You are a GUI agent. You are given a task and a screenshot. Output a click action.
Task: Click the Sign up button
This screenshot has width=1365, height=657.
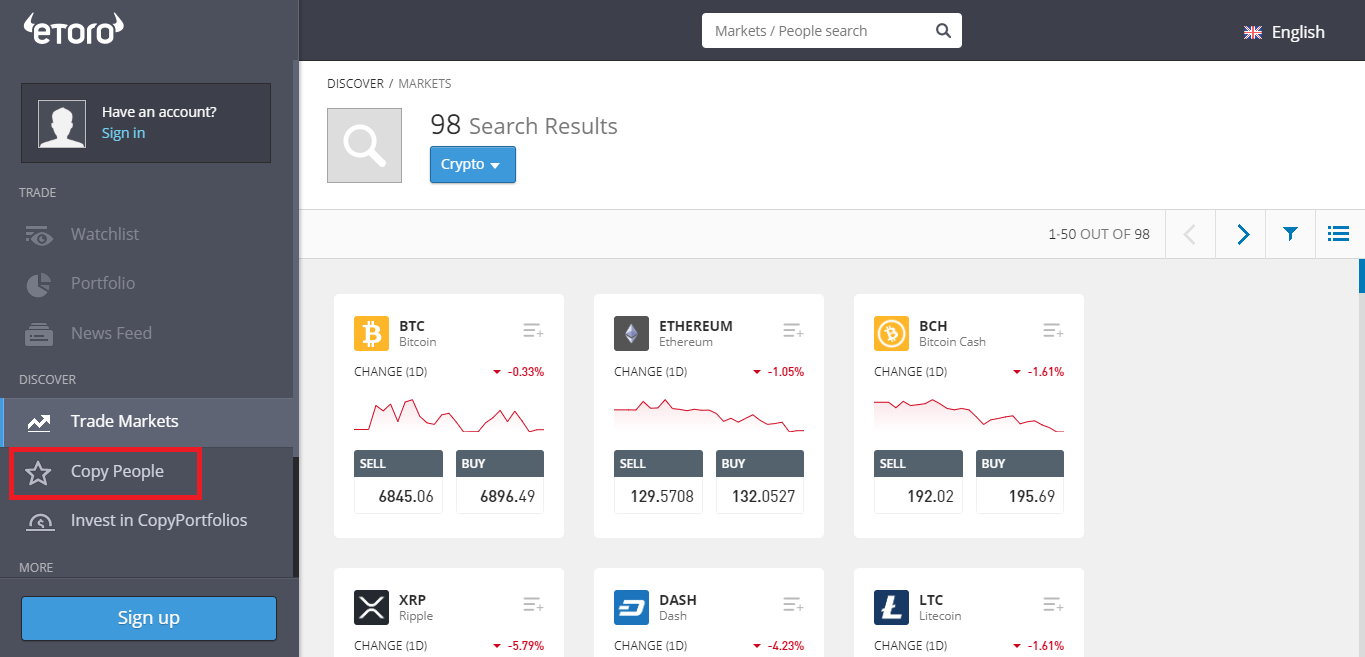149,618
